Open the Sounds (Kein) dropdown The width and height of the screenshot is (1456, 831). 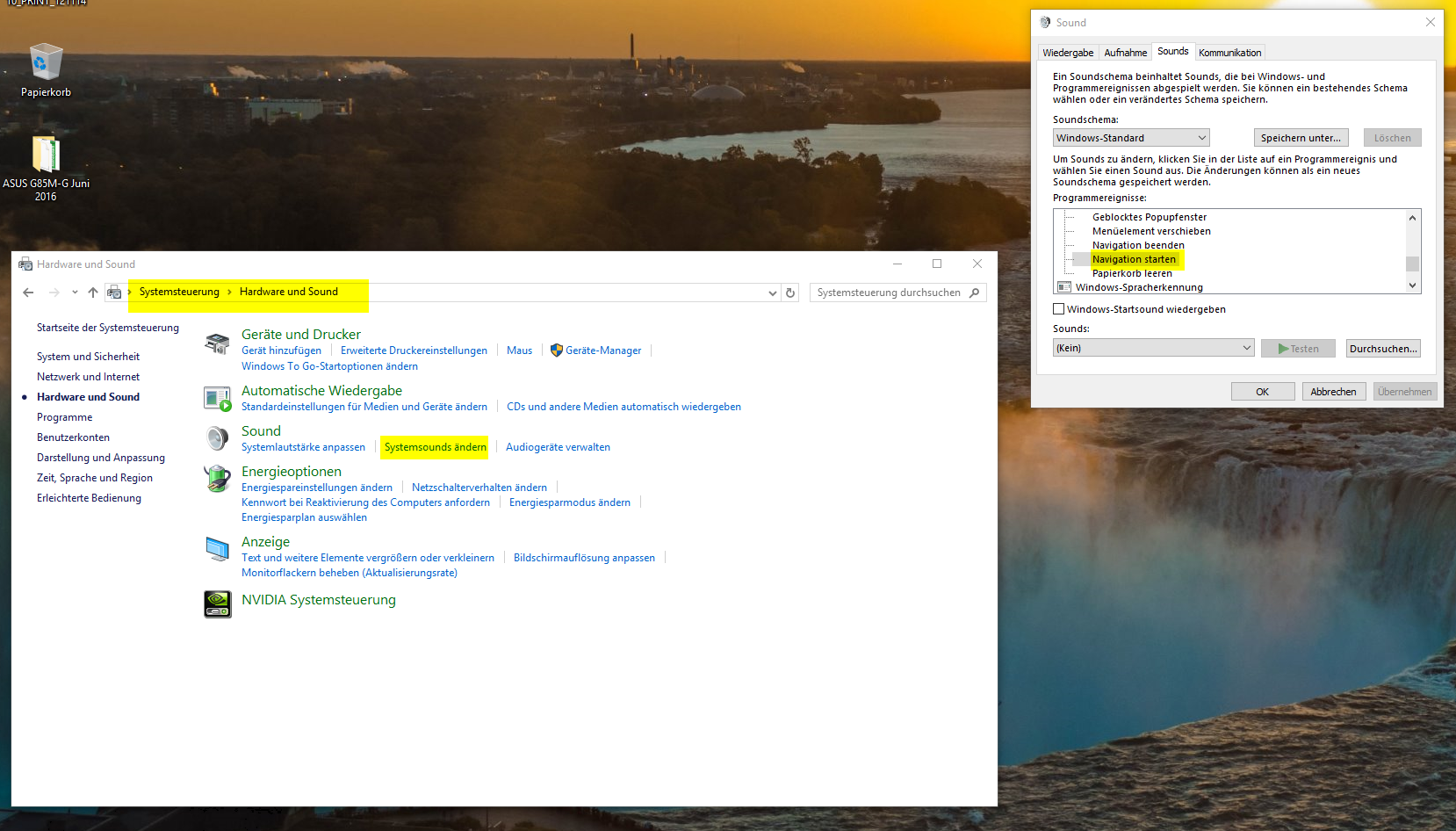1153,348
